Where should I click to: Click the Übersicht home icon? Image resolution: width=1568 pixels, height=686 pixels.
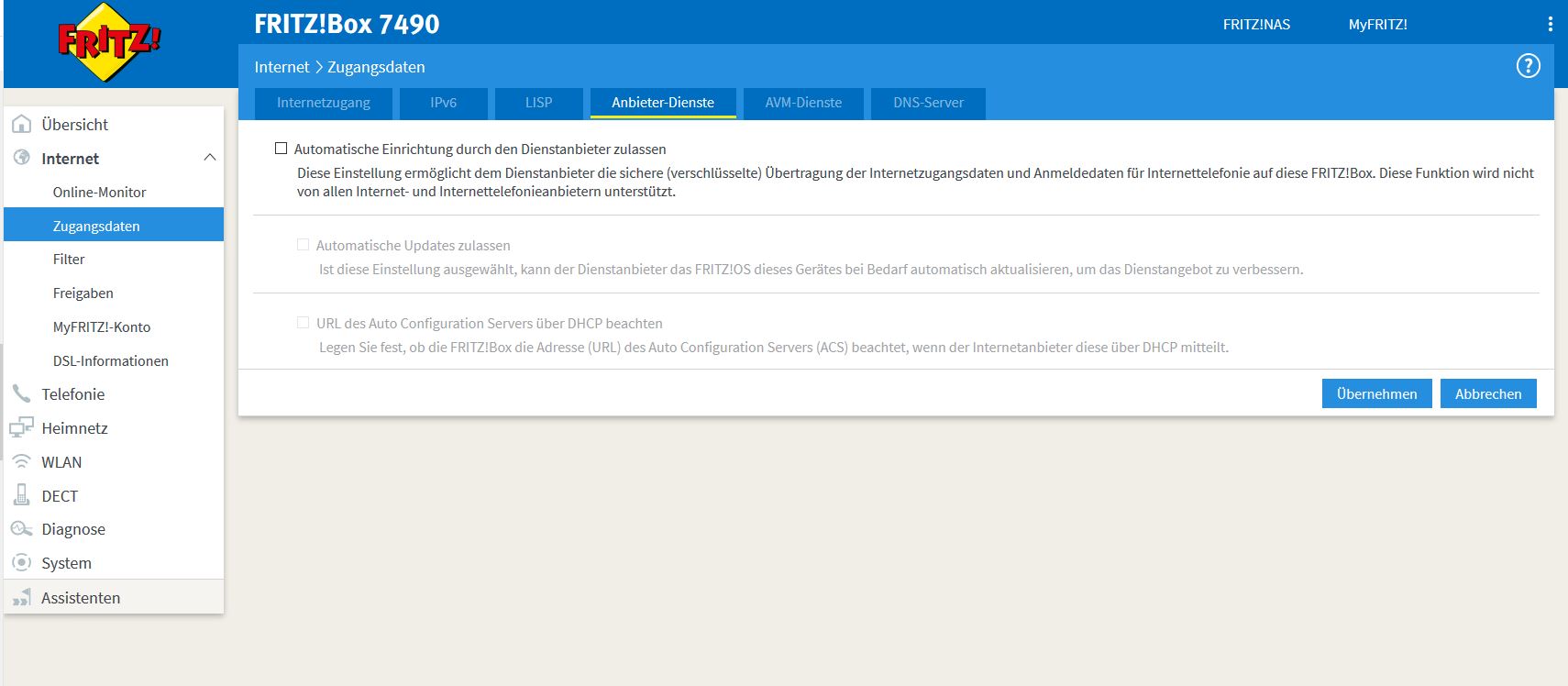point(21,124)
